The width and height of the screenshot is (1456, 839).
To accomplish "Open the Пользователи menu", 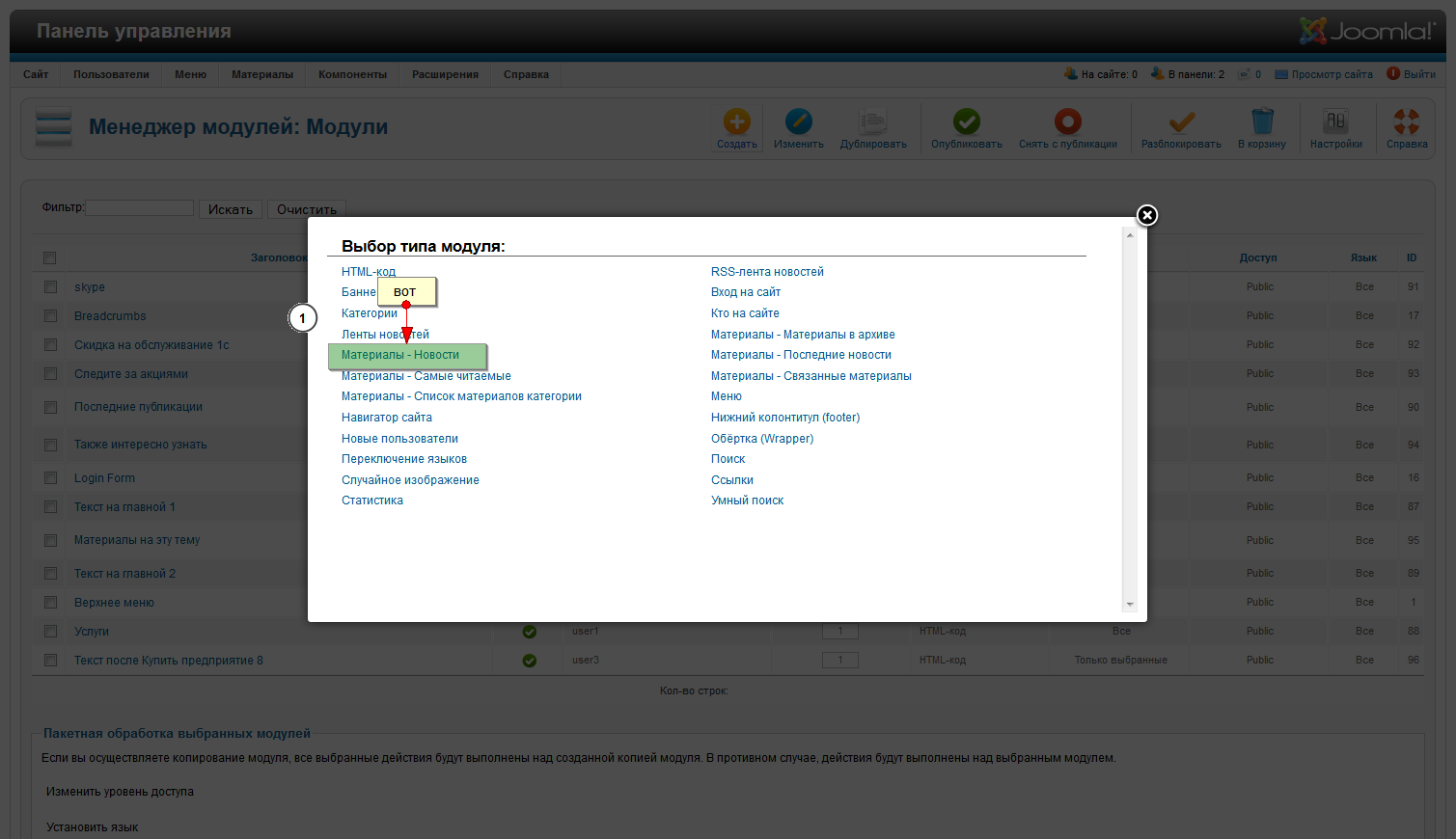I will (111, 74).
